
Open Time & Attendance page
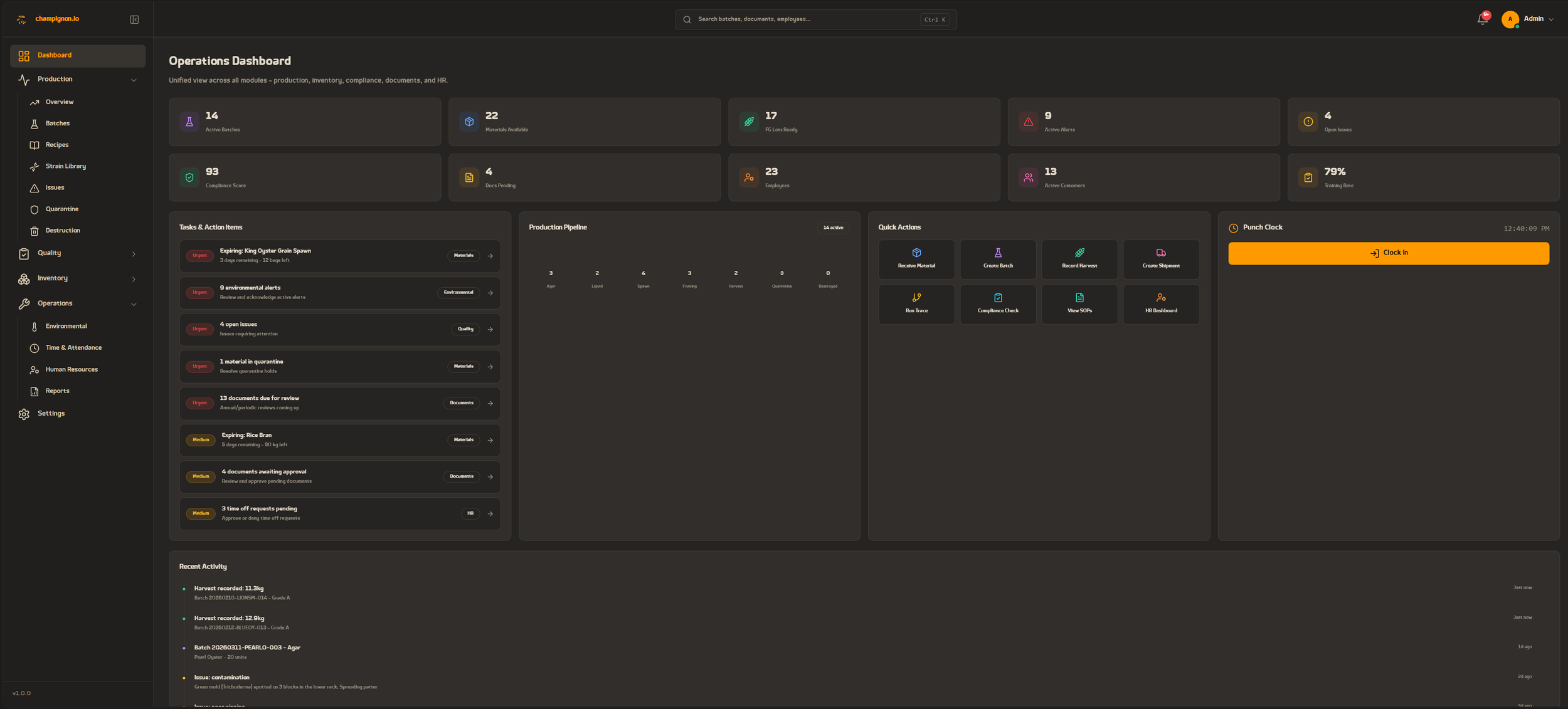click(x=73, y=348)
